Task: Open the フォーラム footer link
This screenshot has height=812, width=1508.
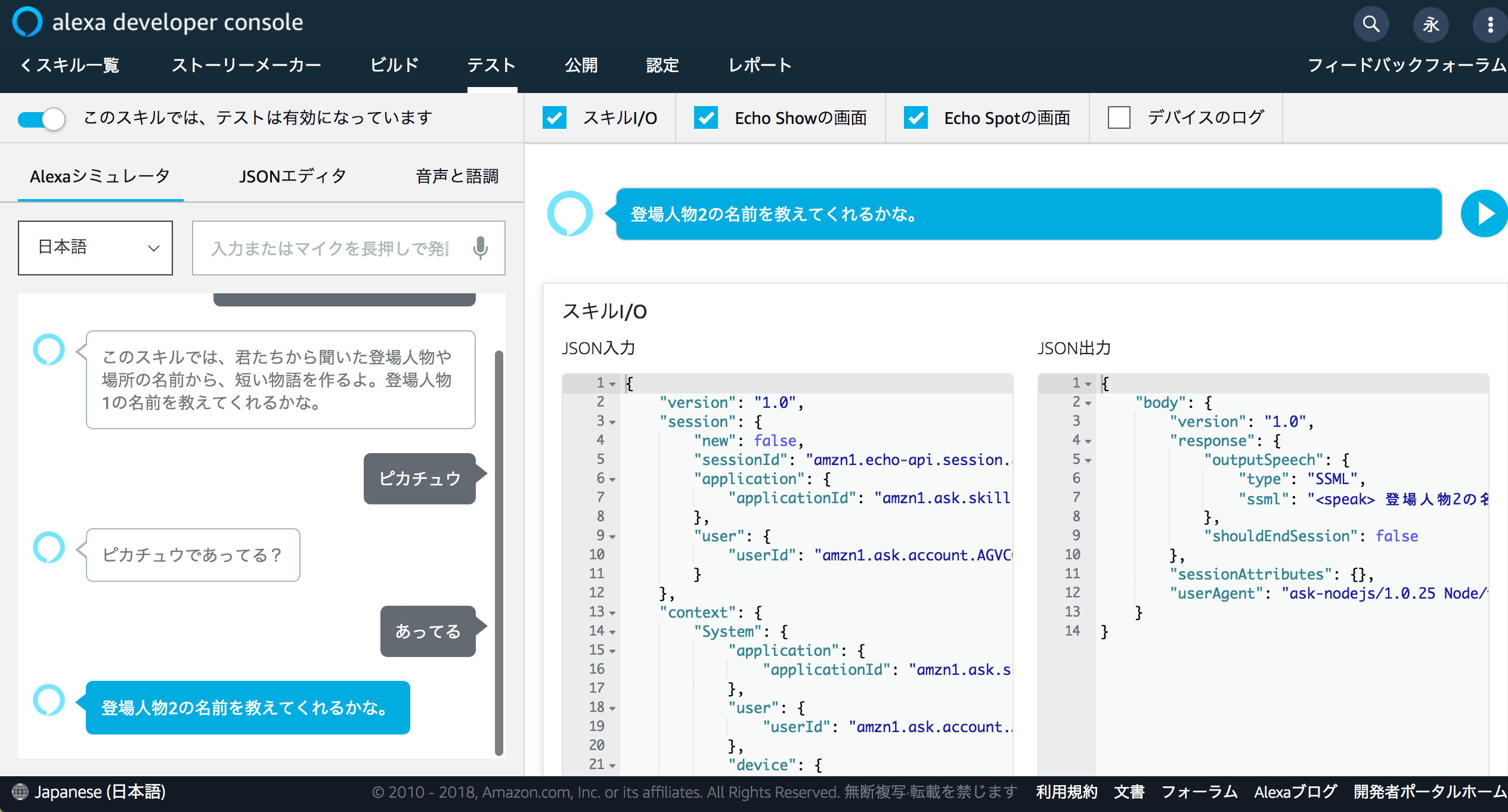Action: coord(1199,792)
